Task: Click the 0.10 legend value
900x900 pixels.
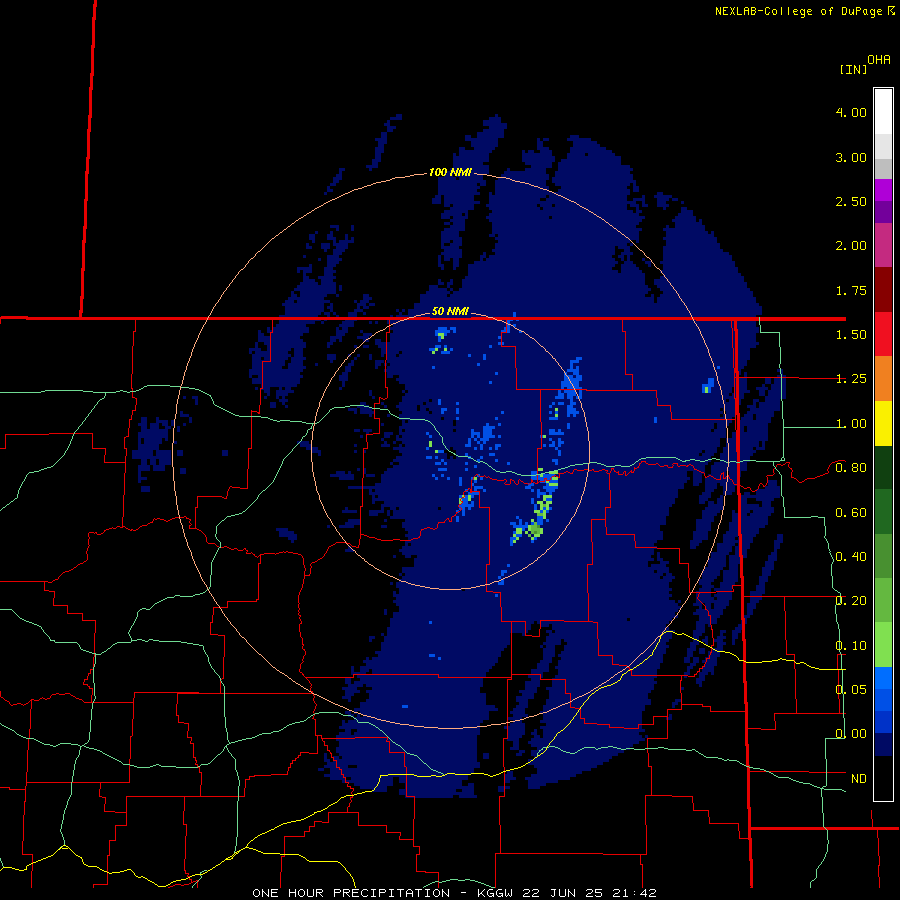Action: (x=851, y=646)
